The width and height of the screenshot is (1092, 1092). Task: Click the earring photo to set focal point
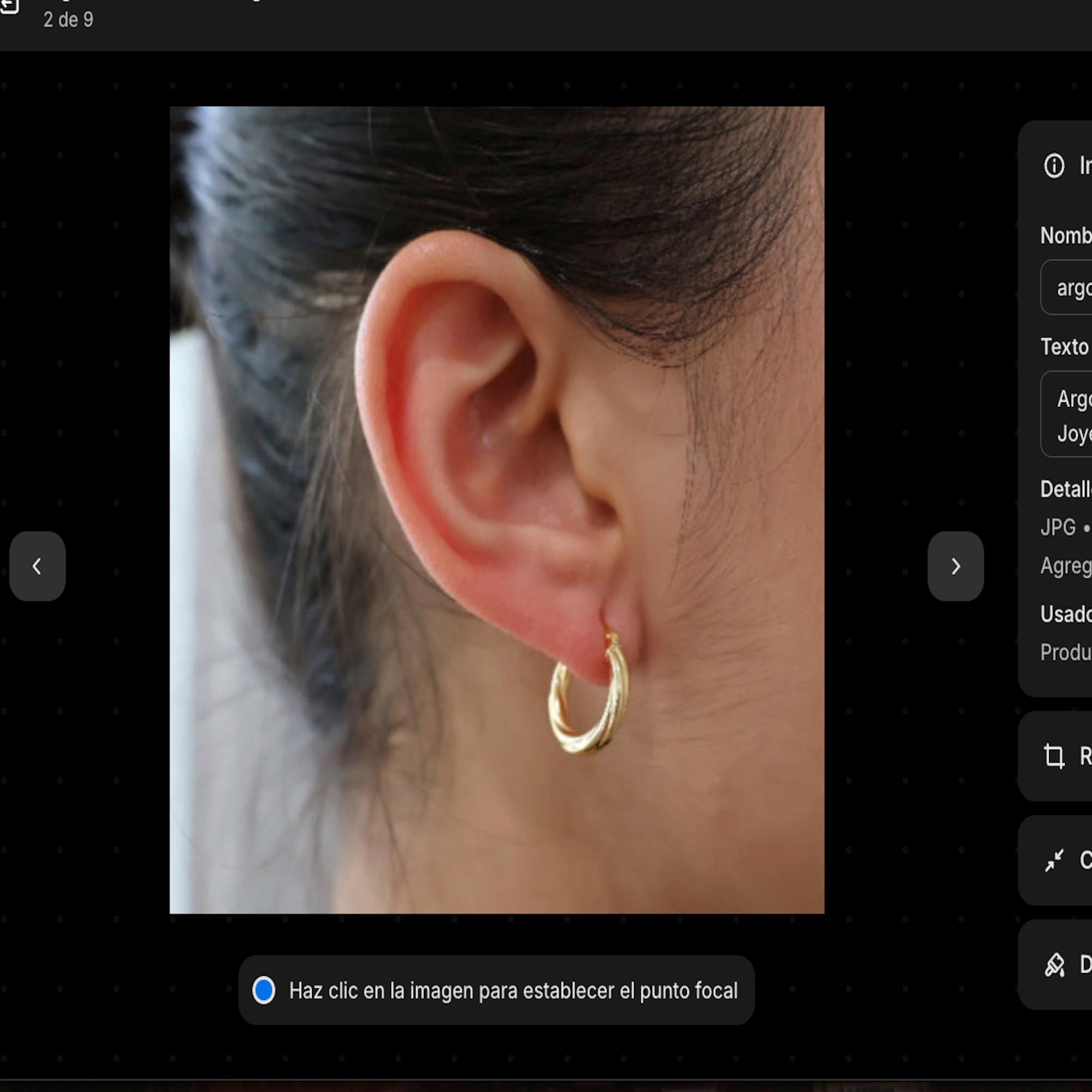tap(498, 509)
